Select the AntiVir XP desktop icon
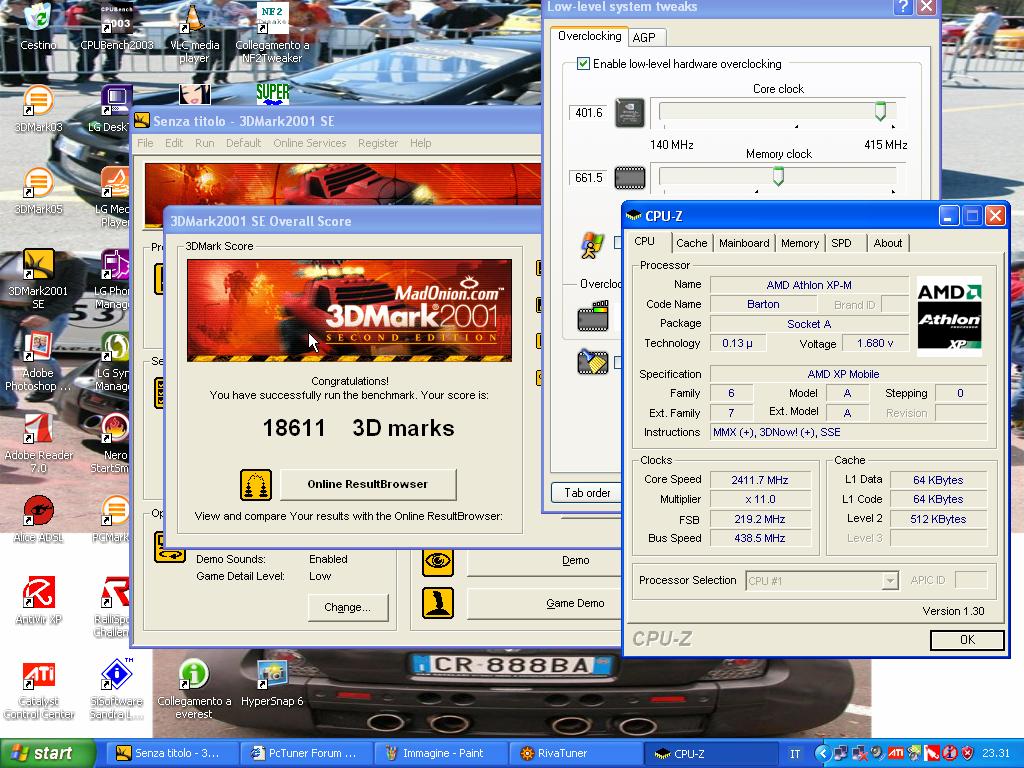This screenshot has width=1024, height=768. pyautogui.click(x=38, y=601)
